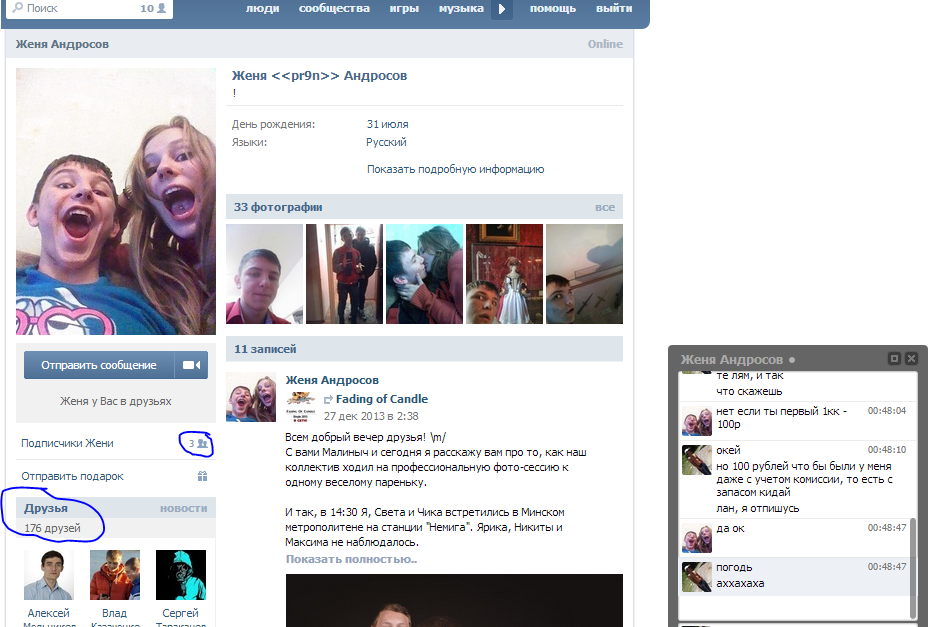Expand Показать подробную информацию
The width and height of the screenshot is (928, 627).
coord(455,169)
